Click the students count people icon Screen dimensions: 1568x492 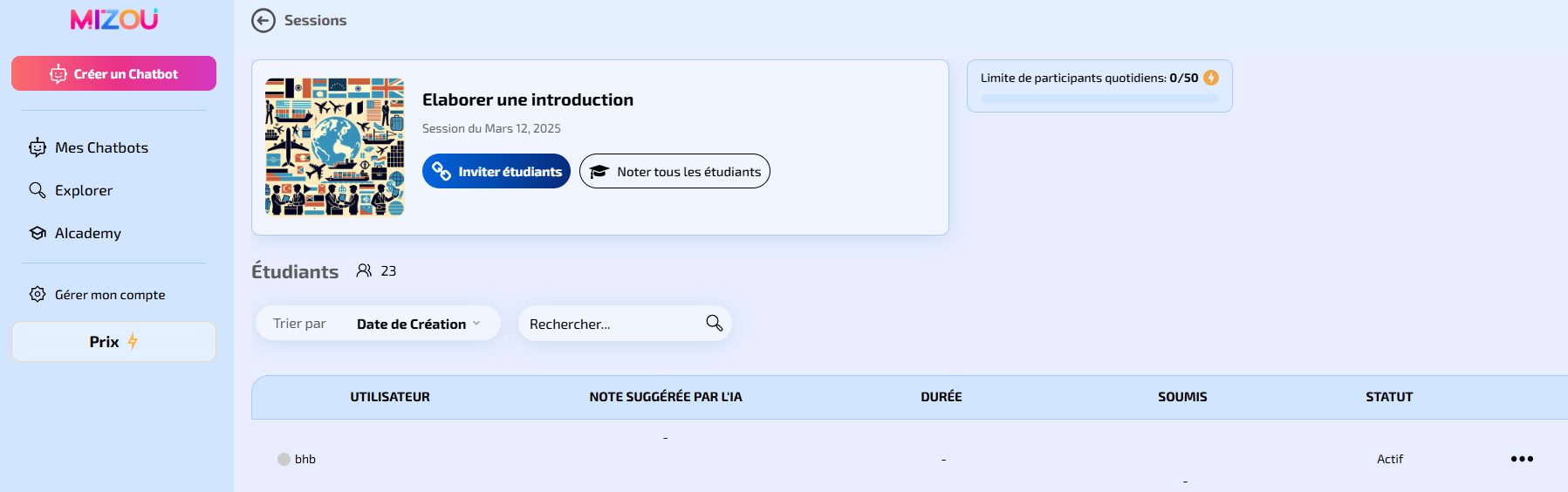[364, 270]
